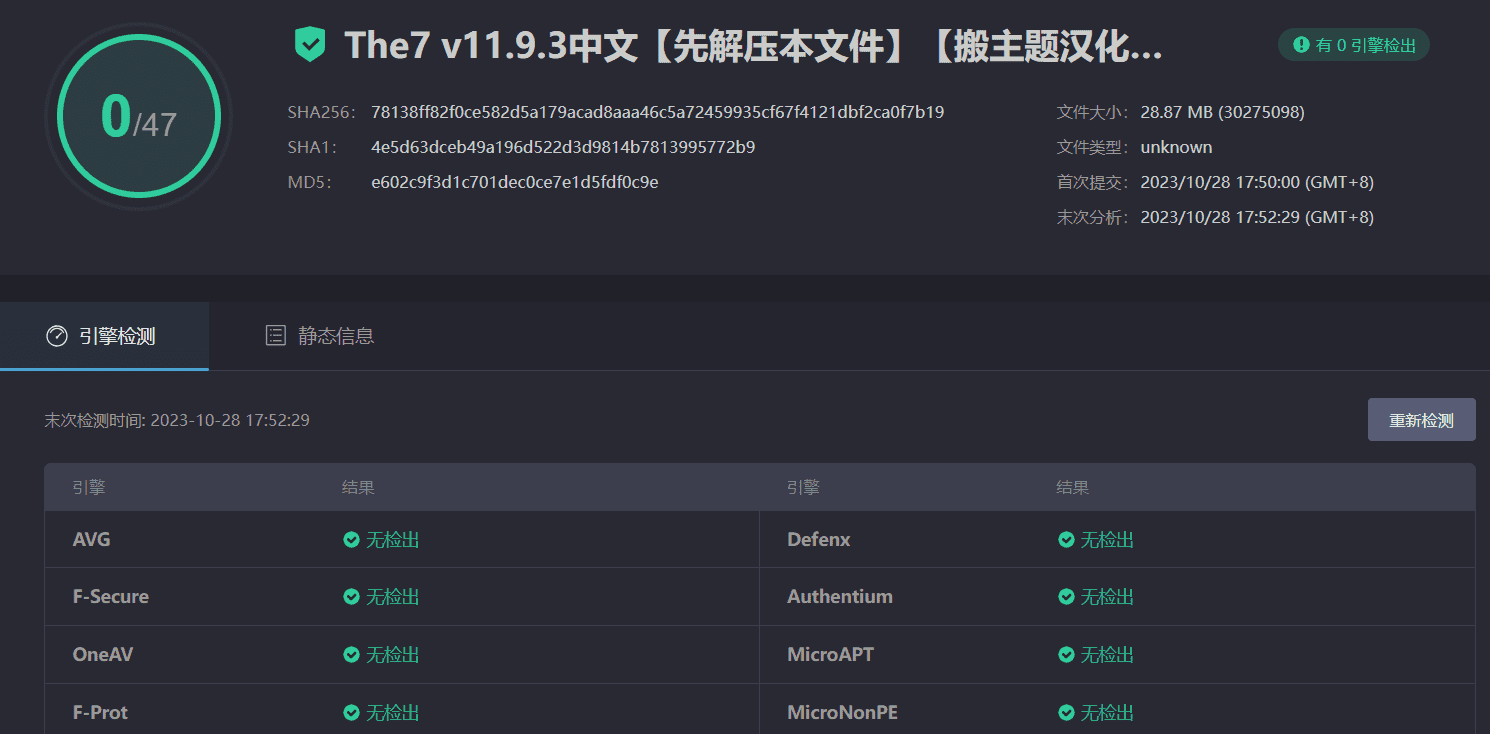Switch to the 引擎检测 tab
Viewport: 1490px width, 734px height.
104,336
